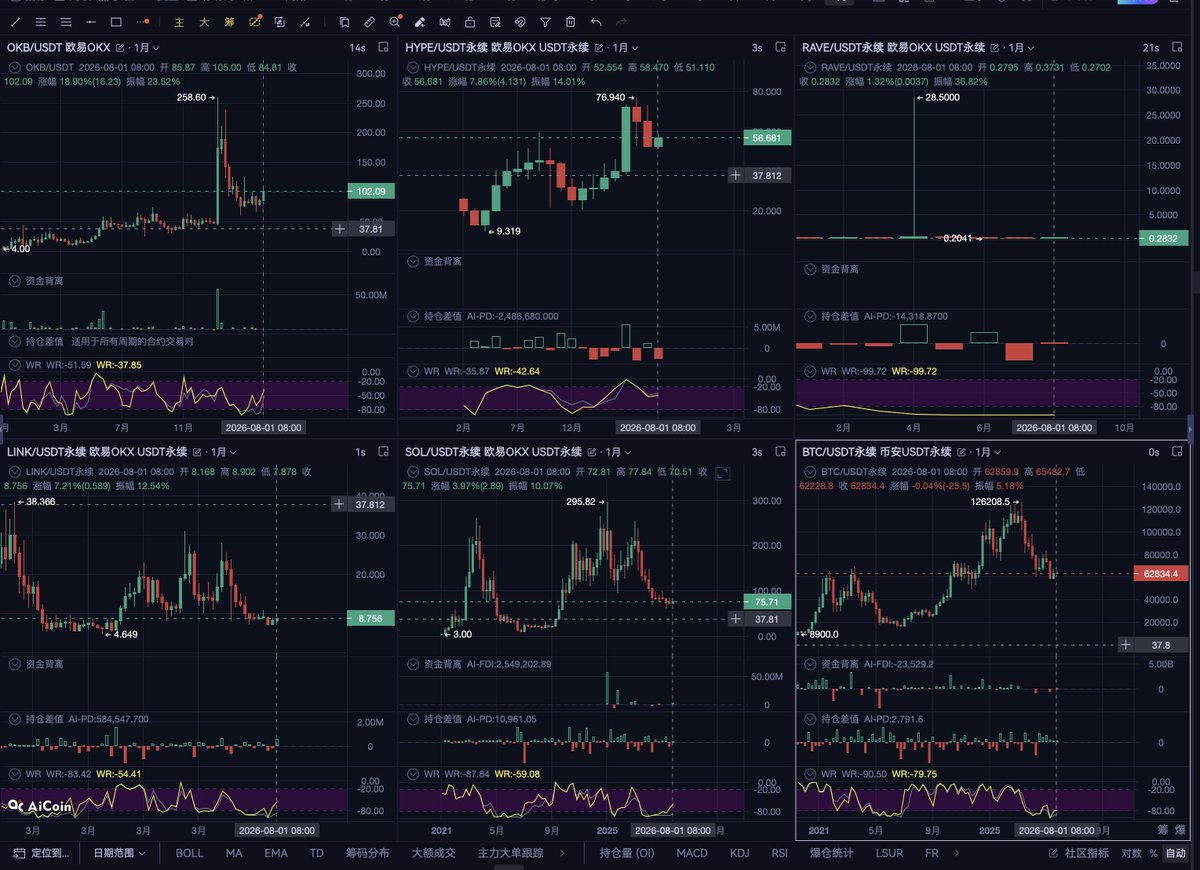Toggle percent % scale mode

(x=1153, y=853)
